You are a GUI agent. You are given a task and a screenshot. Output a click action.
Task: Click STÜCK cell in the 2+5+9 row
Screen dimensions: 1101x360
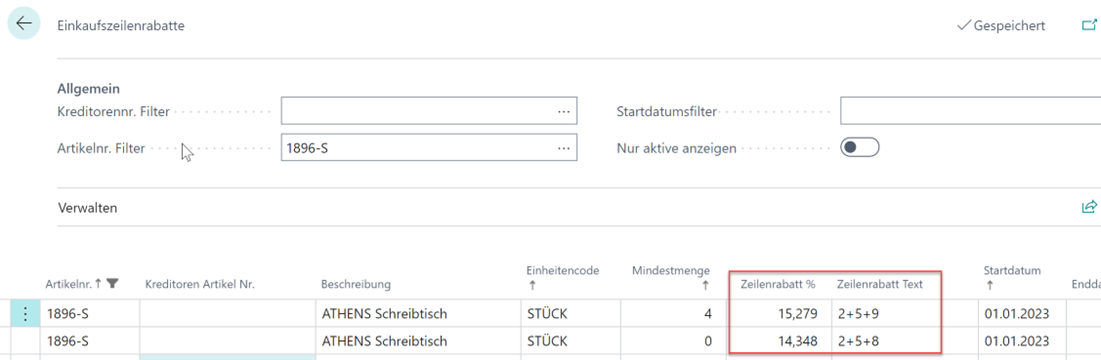571,314
